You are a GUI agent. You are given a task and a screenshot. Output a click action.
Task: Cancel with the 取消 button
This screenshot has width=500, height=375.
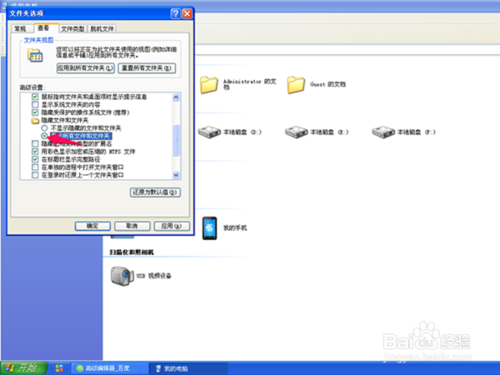(132, 226)
